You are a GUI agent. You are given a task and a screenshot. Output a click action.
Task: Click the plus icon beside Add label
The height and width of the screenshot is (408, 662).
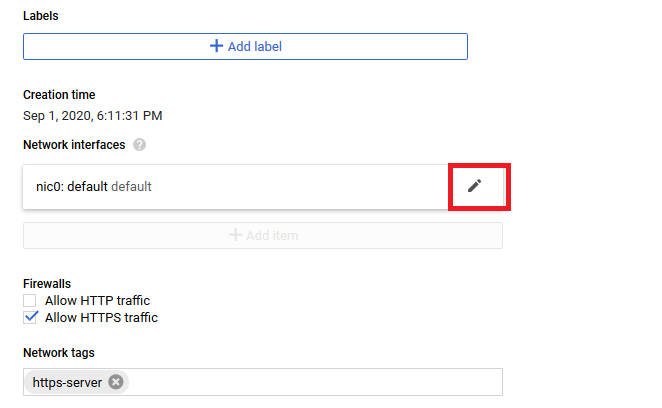pos(216,46)
